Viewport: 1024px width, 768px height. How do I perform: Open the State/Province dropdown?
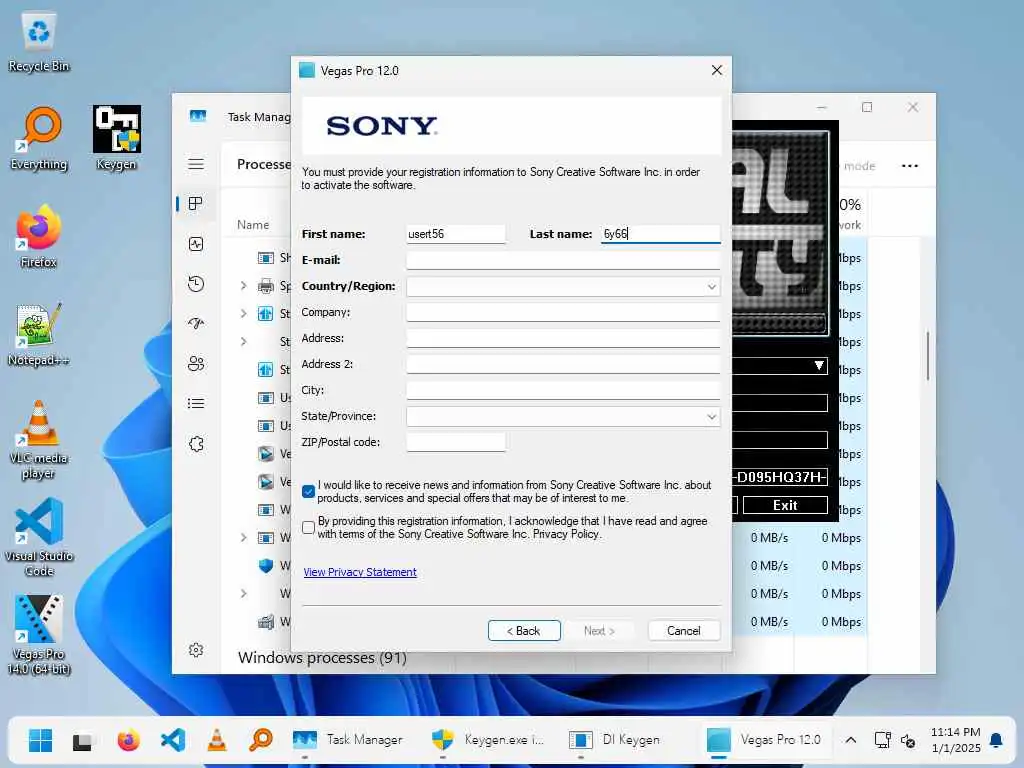point(563,417)
